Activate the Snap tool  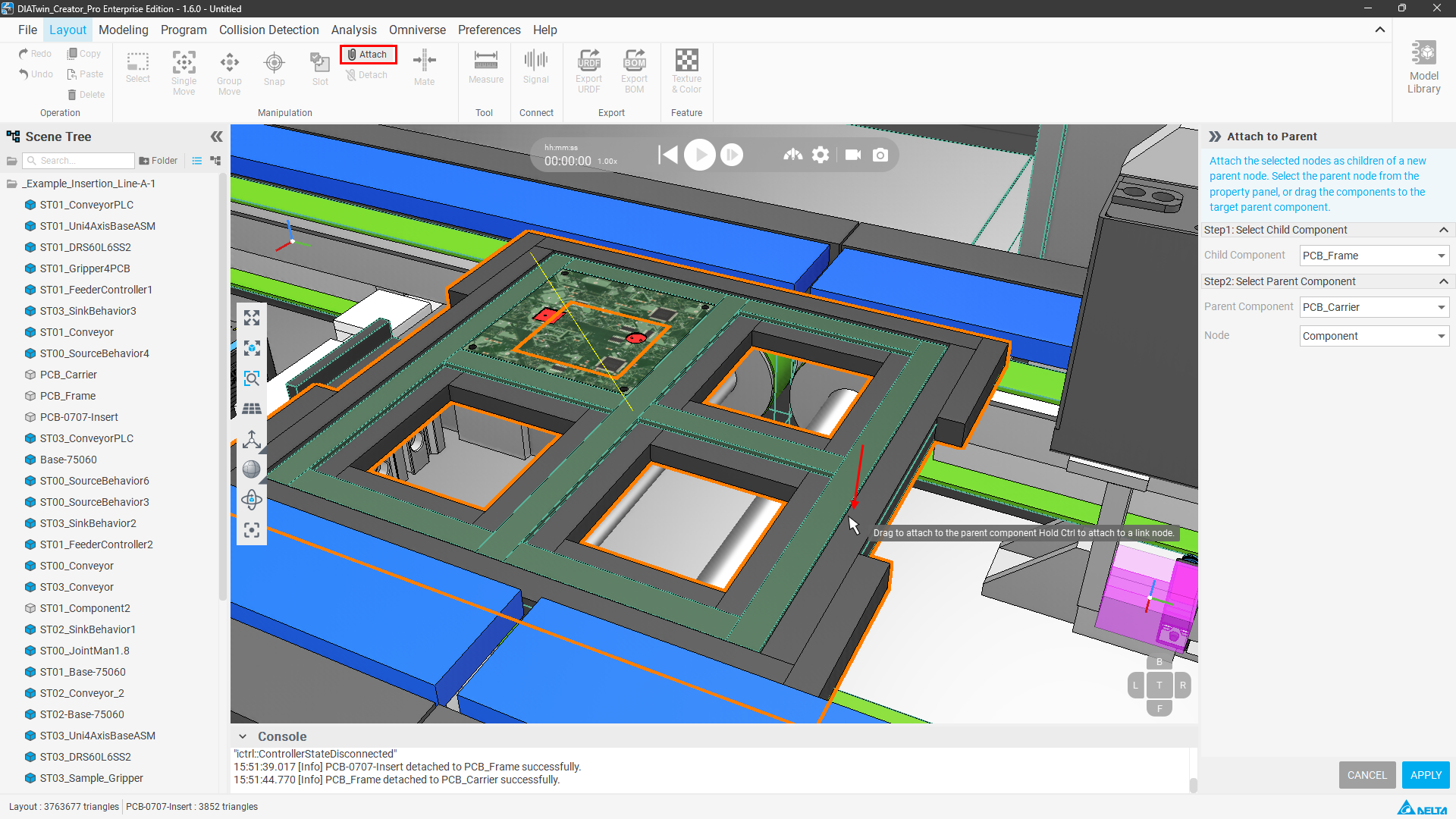[275, 68]
